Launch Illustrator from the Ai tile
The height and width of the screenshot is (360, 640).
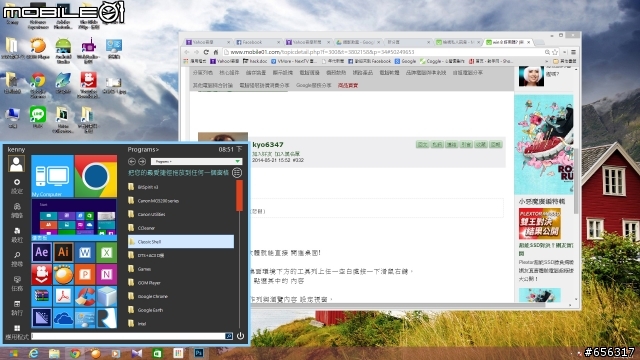coord(63,252)
